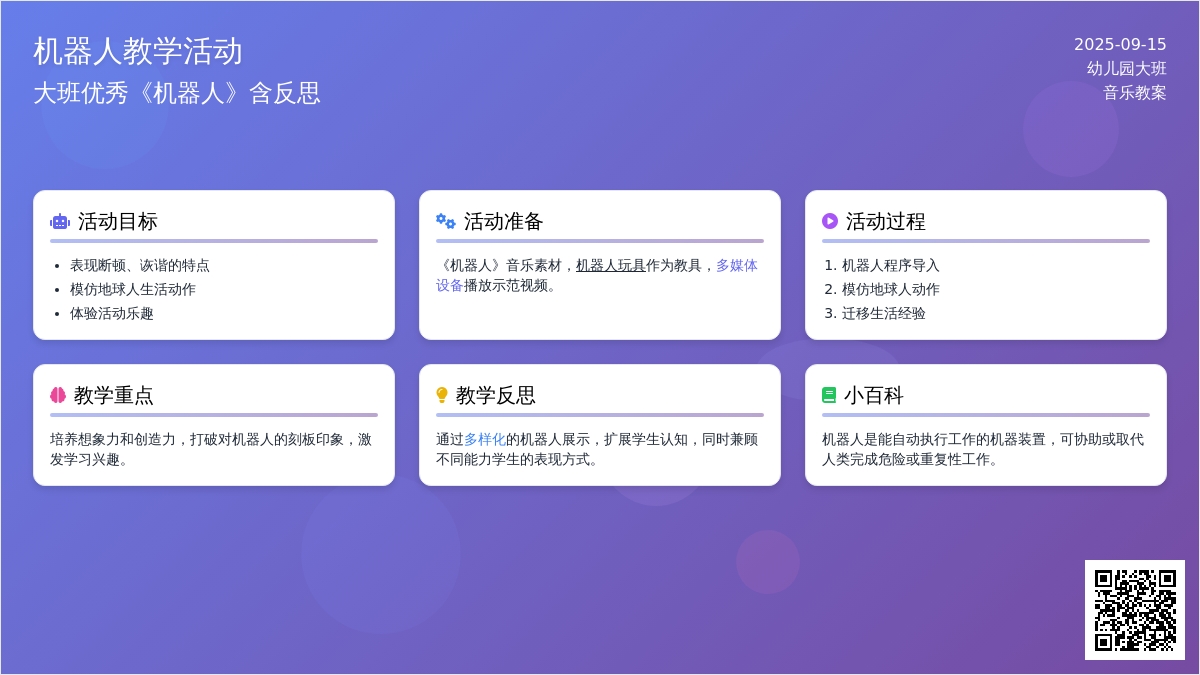1200x675 pixels.
Task: Click the blue 多样化 link text
Action: coord(485,439)
